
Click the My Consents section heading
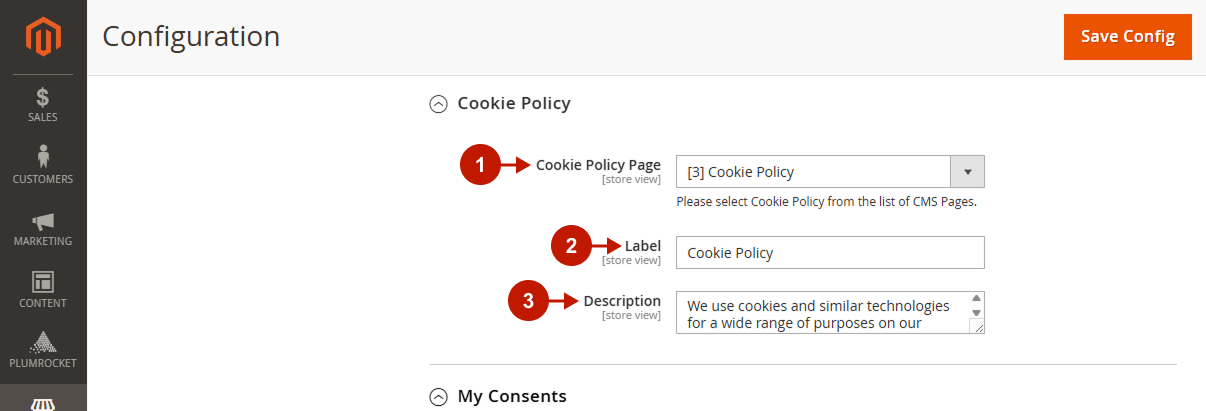(x=512, y=397)
